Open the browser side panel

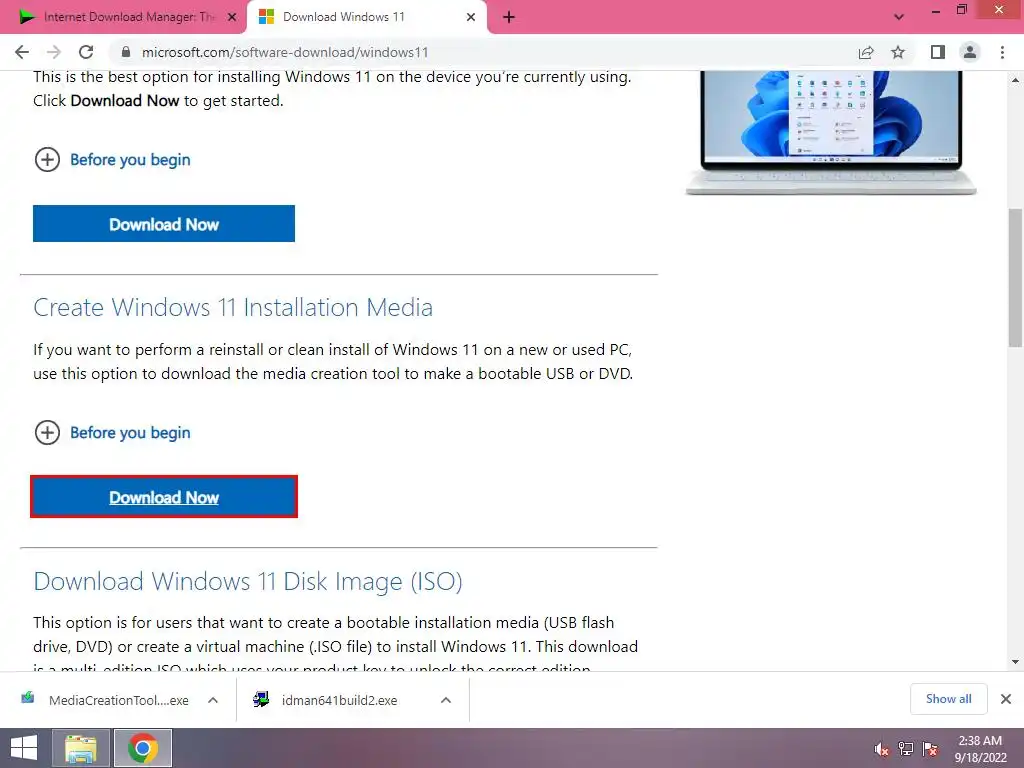[x=938, y=52]
